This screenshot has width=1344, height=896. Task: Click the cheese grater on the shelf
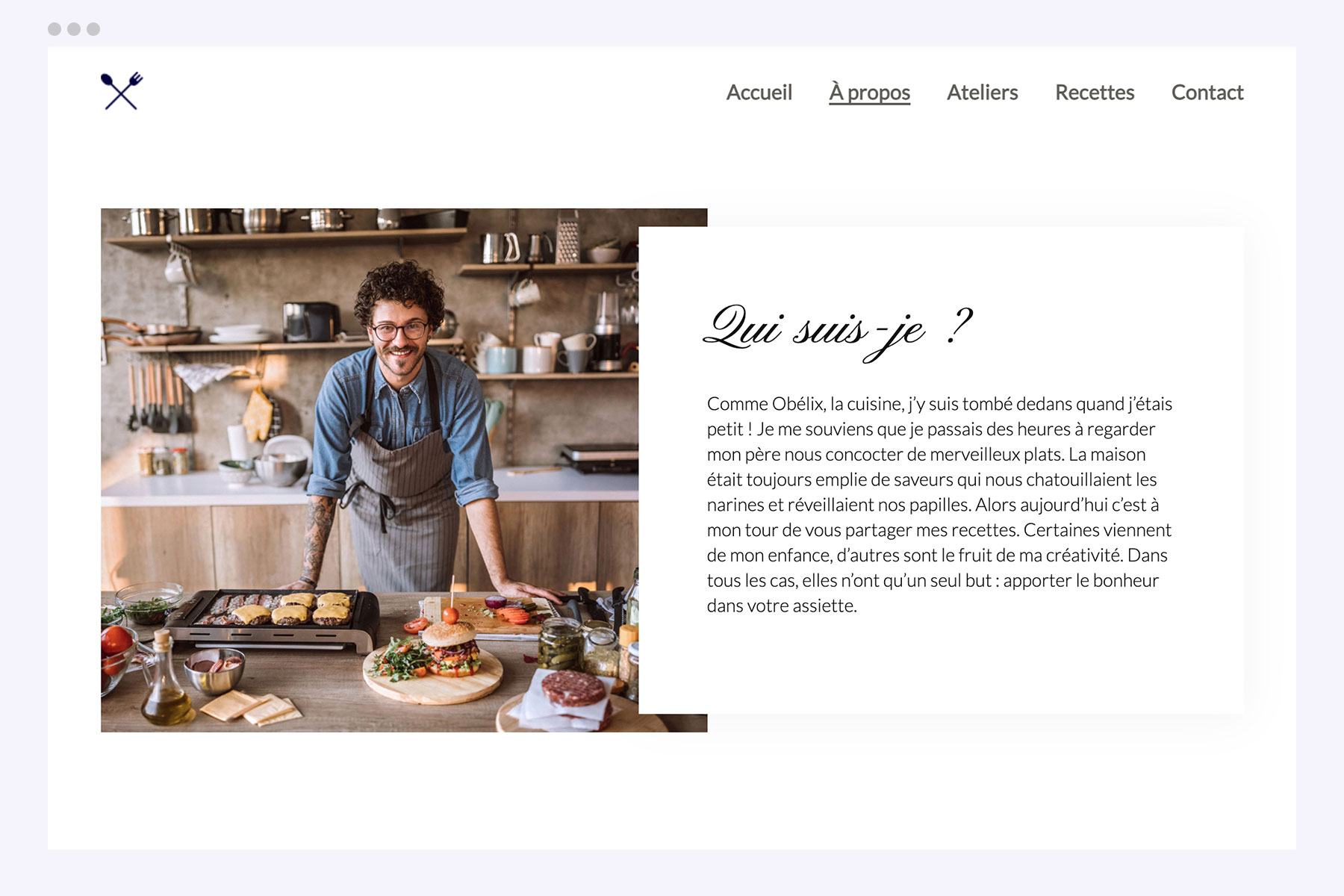click(x=567, y=236)
